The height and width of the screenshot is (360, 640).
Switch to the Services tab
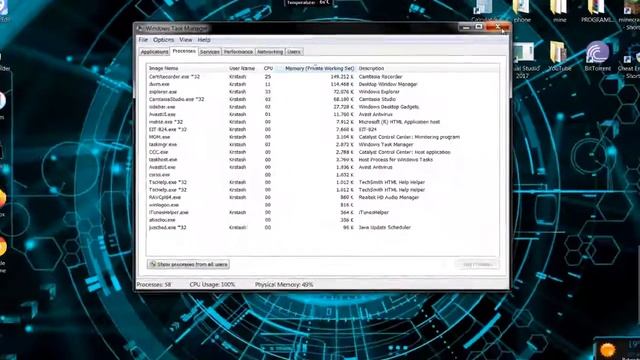(x=210, y=52)
